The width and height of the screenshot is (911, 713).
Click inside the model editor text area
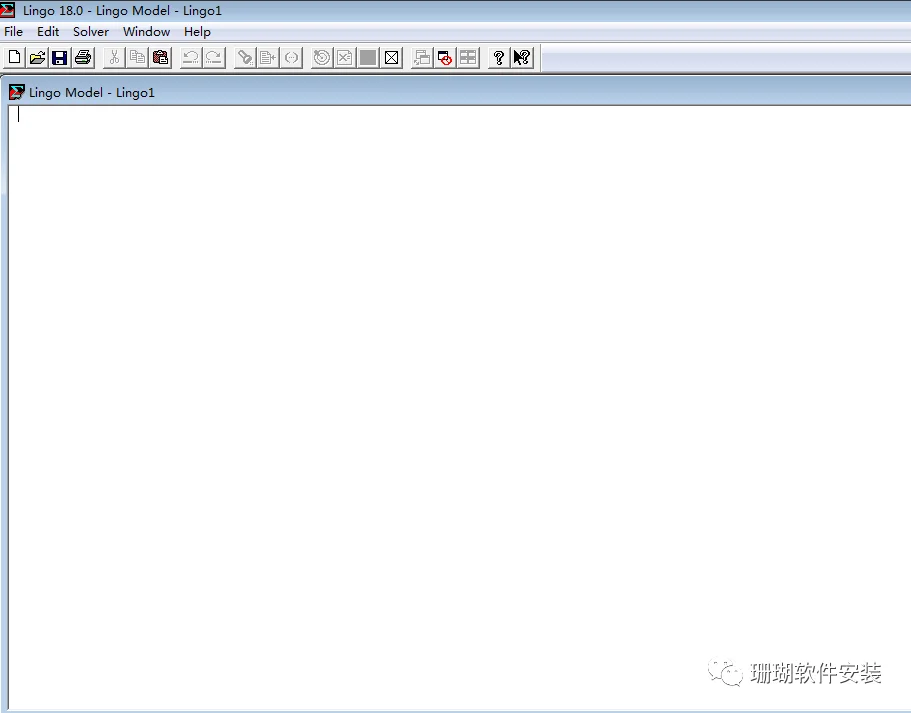[459, 407]
